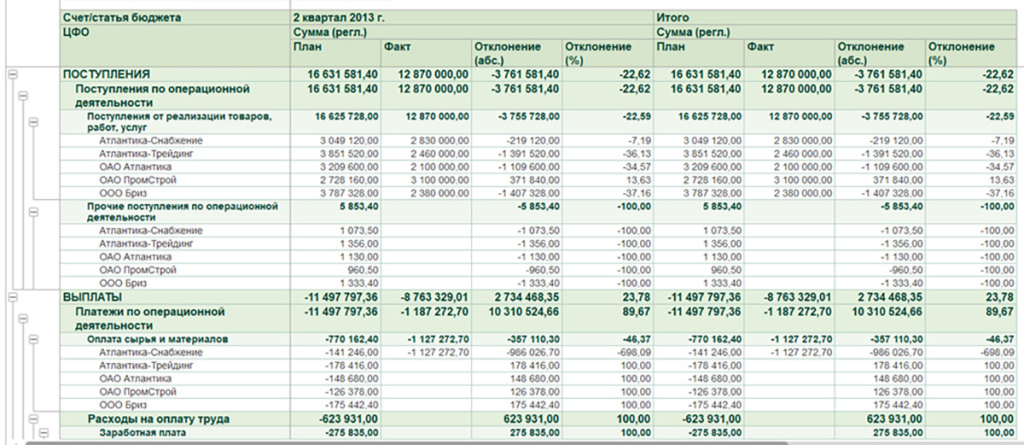This screenshot has height=445, width=1024.
Task: Collapse the Заработная плата group
Action: pyautogui.click(x=43, y=433)
